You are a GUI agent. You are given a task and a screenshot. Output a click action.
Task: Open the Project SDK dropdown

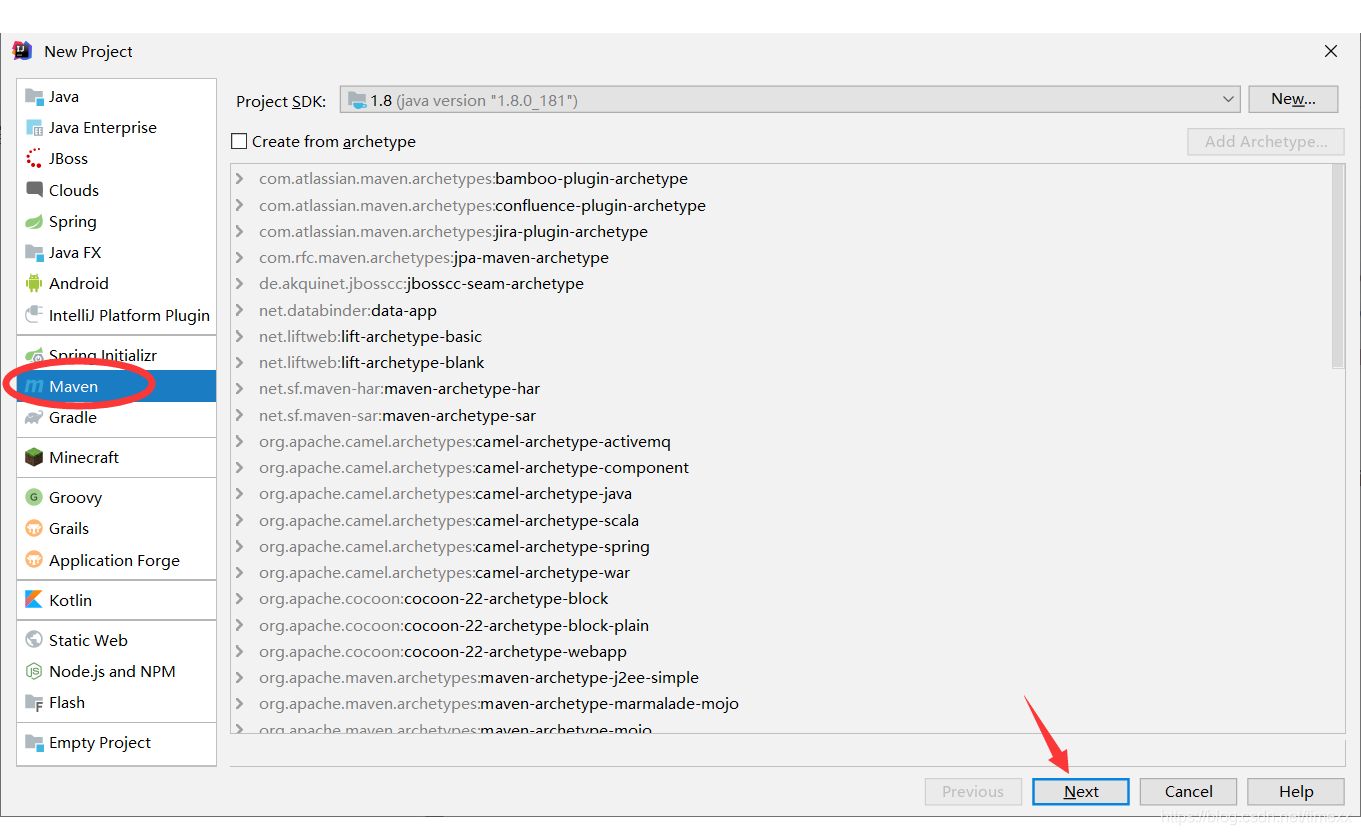[790, 100]
